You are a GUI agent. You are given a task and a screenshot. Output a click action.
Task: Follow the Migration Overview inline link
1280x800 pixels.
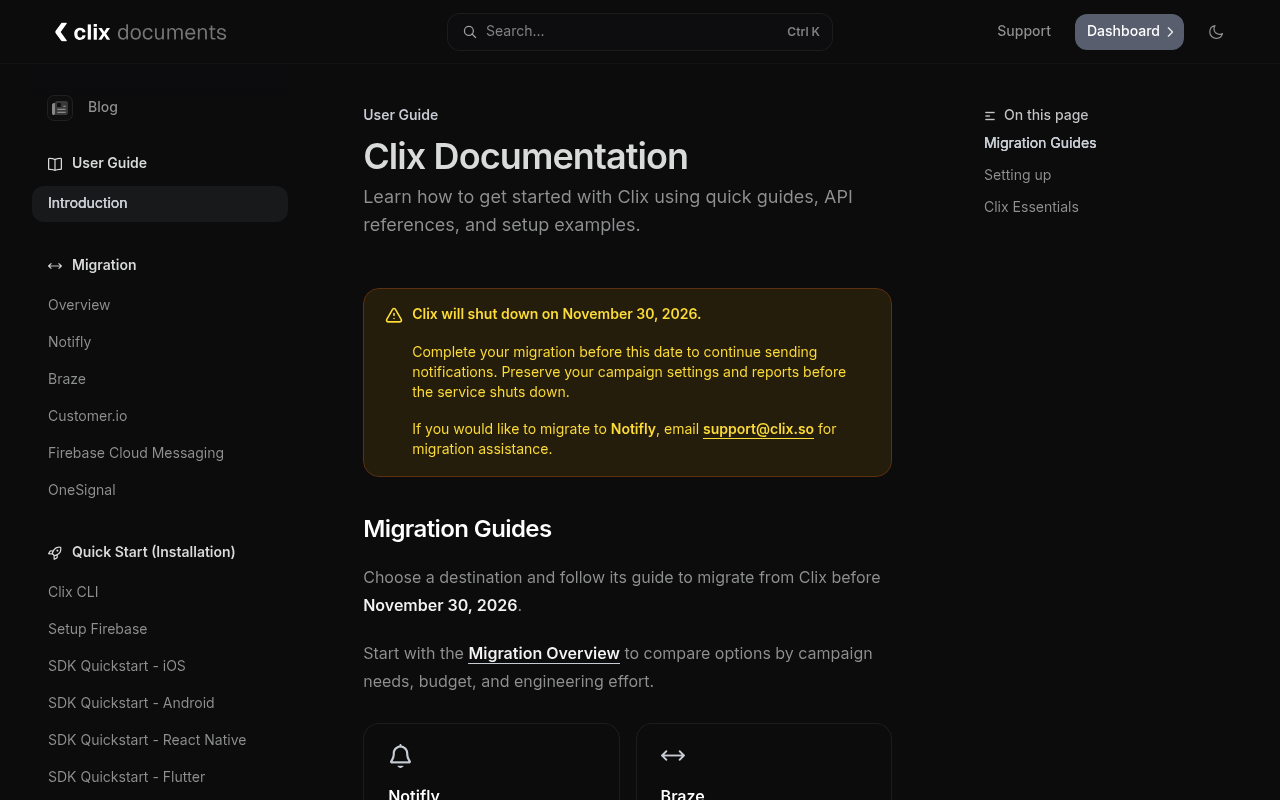tap(544, 653)
